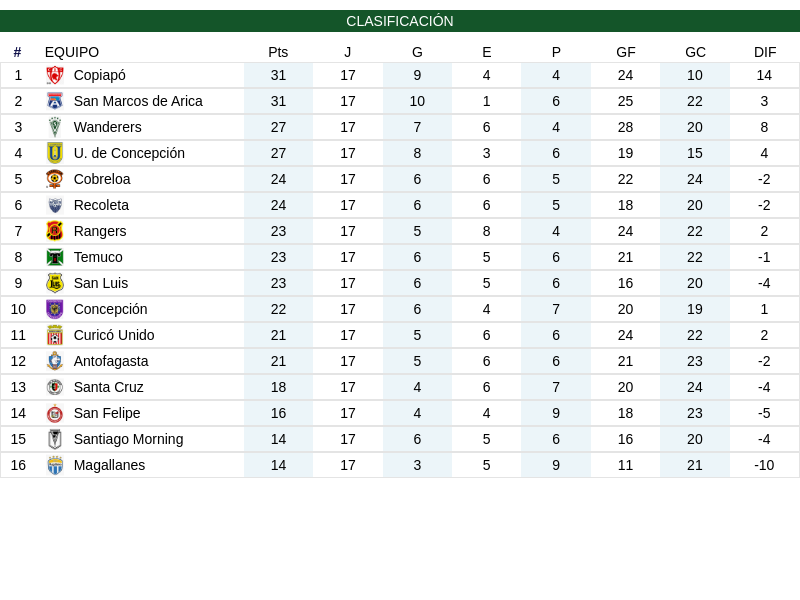Viewport: 800px width, 600px height.
Task: Select the Temuco green badge
Action: click(55, 258)
